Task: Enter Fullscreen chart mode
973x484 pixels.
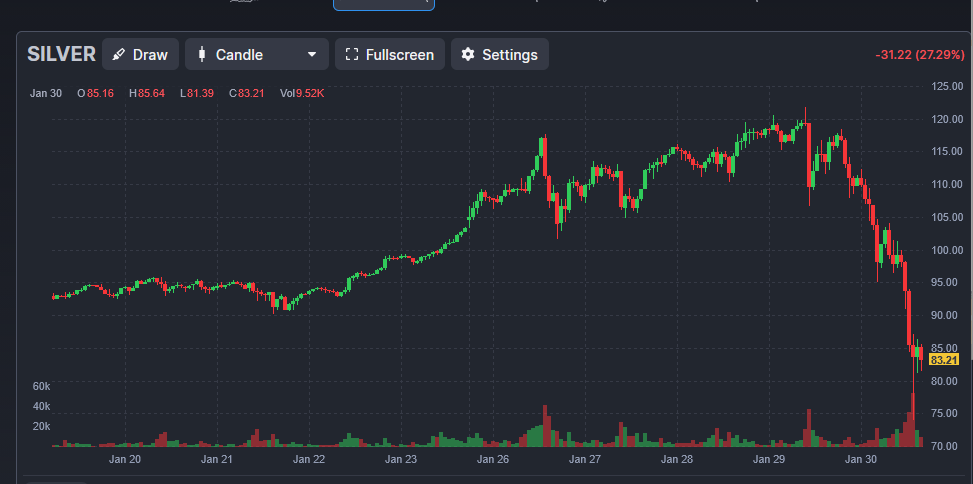Action: [389, 54]
